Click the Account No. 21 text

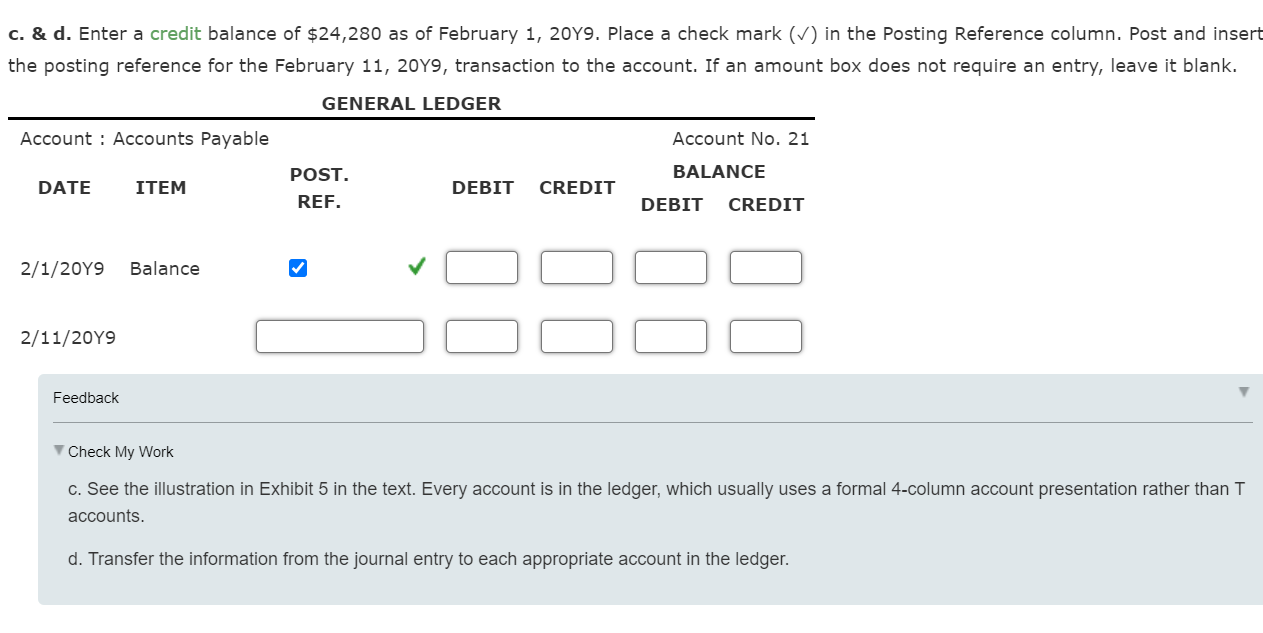pyautogui.click(x=742, y=138)
